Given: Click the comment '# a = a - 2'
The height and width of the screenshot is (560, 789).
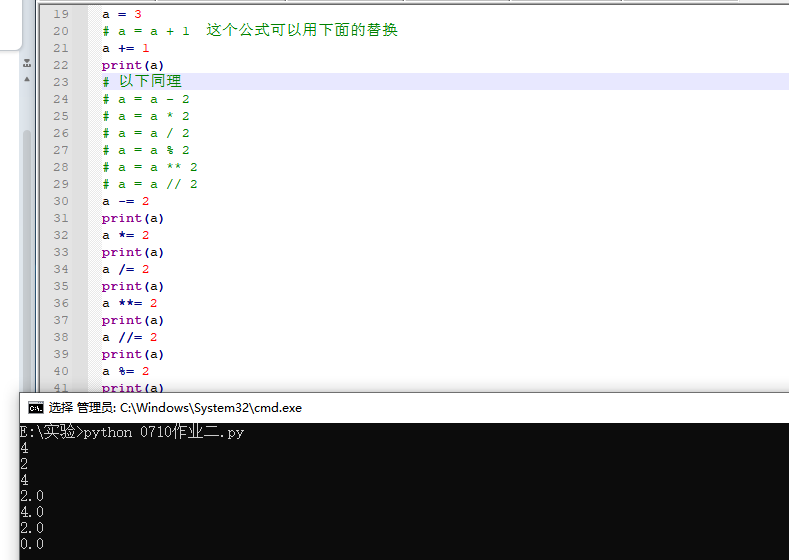Looking at the screenshot, I should coord(146,99).
